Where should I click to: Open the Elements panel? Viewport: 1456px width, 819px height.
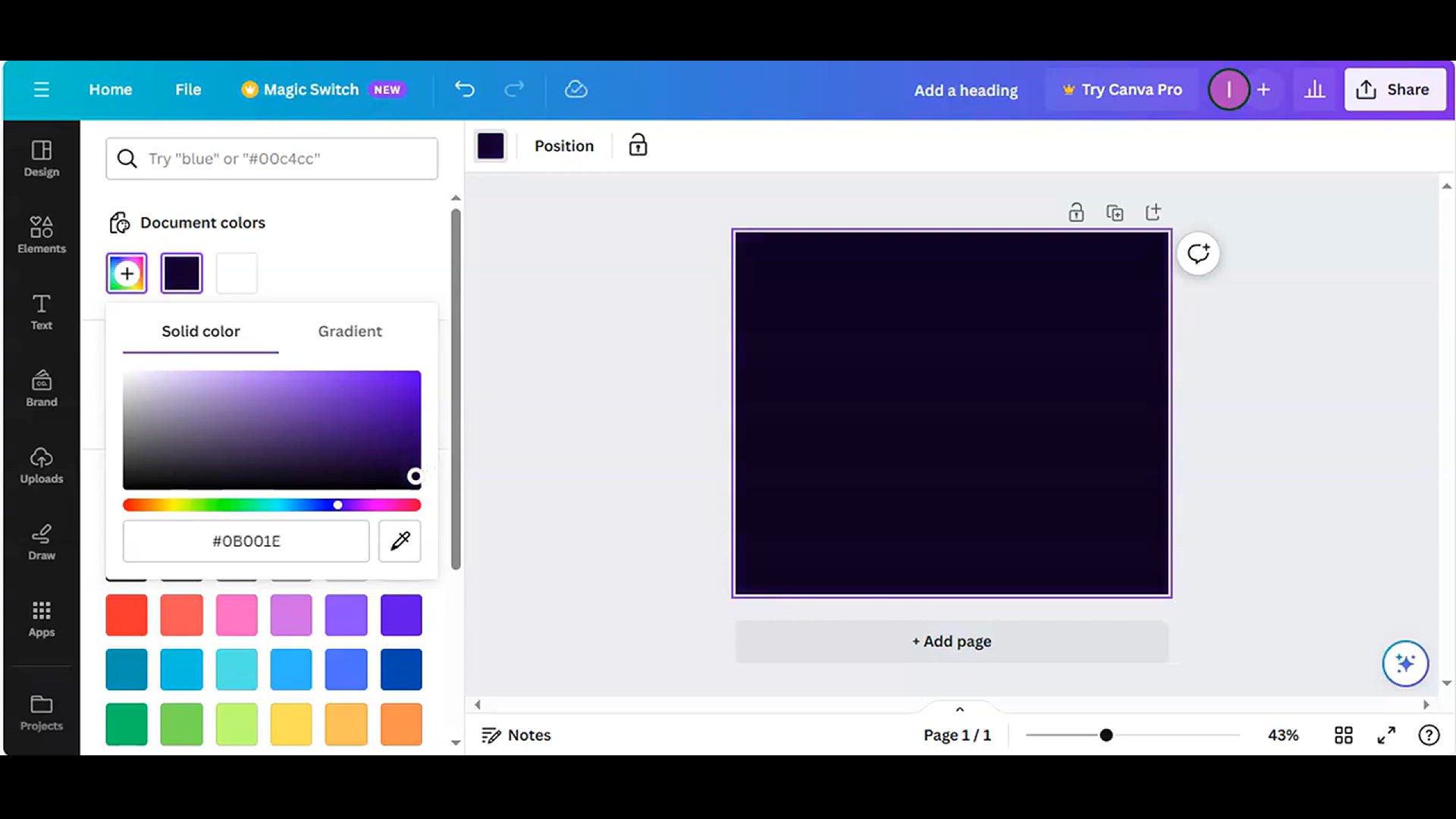42,235
